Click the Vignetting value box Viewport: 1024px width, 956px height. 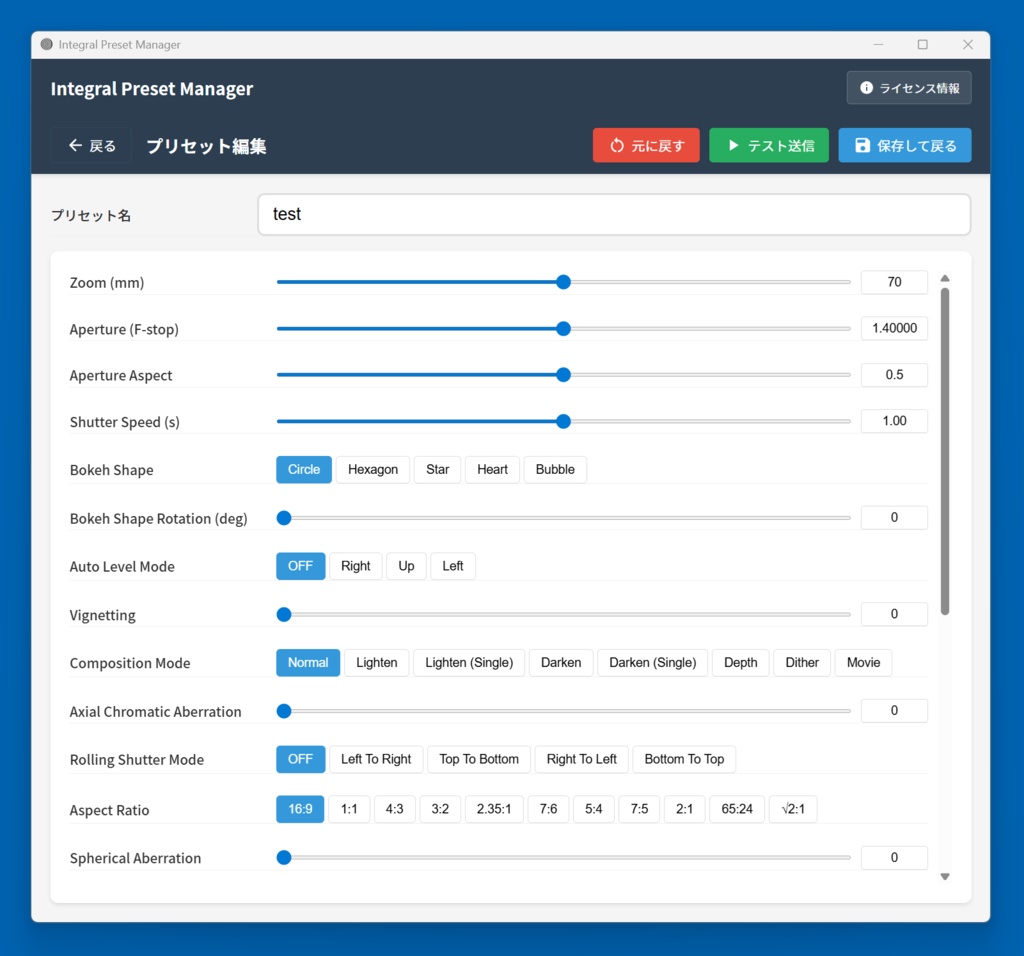pos(894,614)
